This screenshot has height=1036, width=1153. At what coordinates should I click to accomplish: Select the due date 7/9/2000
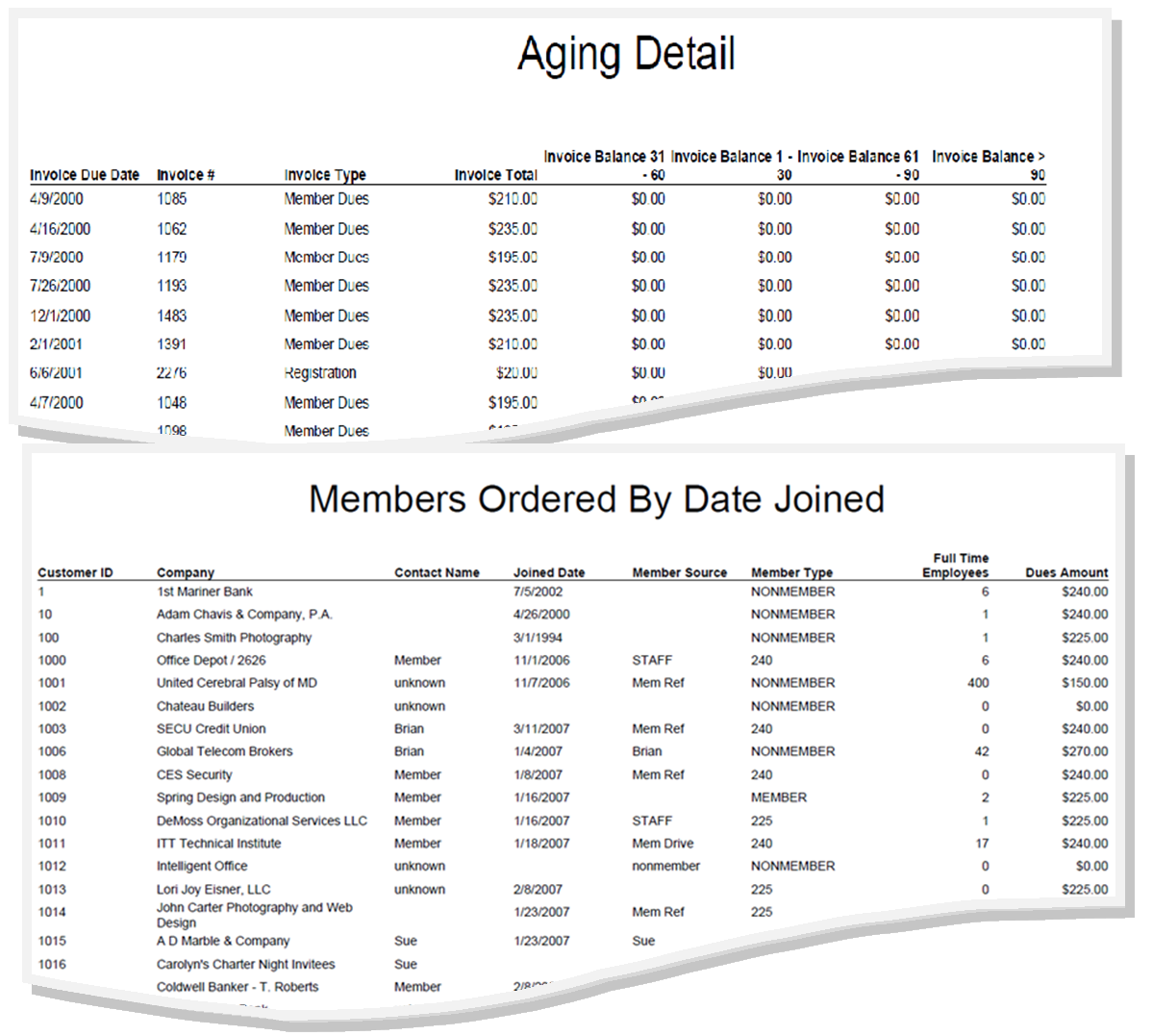tap(57, 258)
